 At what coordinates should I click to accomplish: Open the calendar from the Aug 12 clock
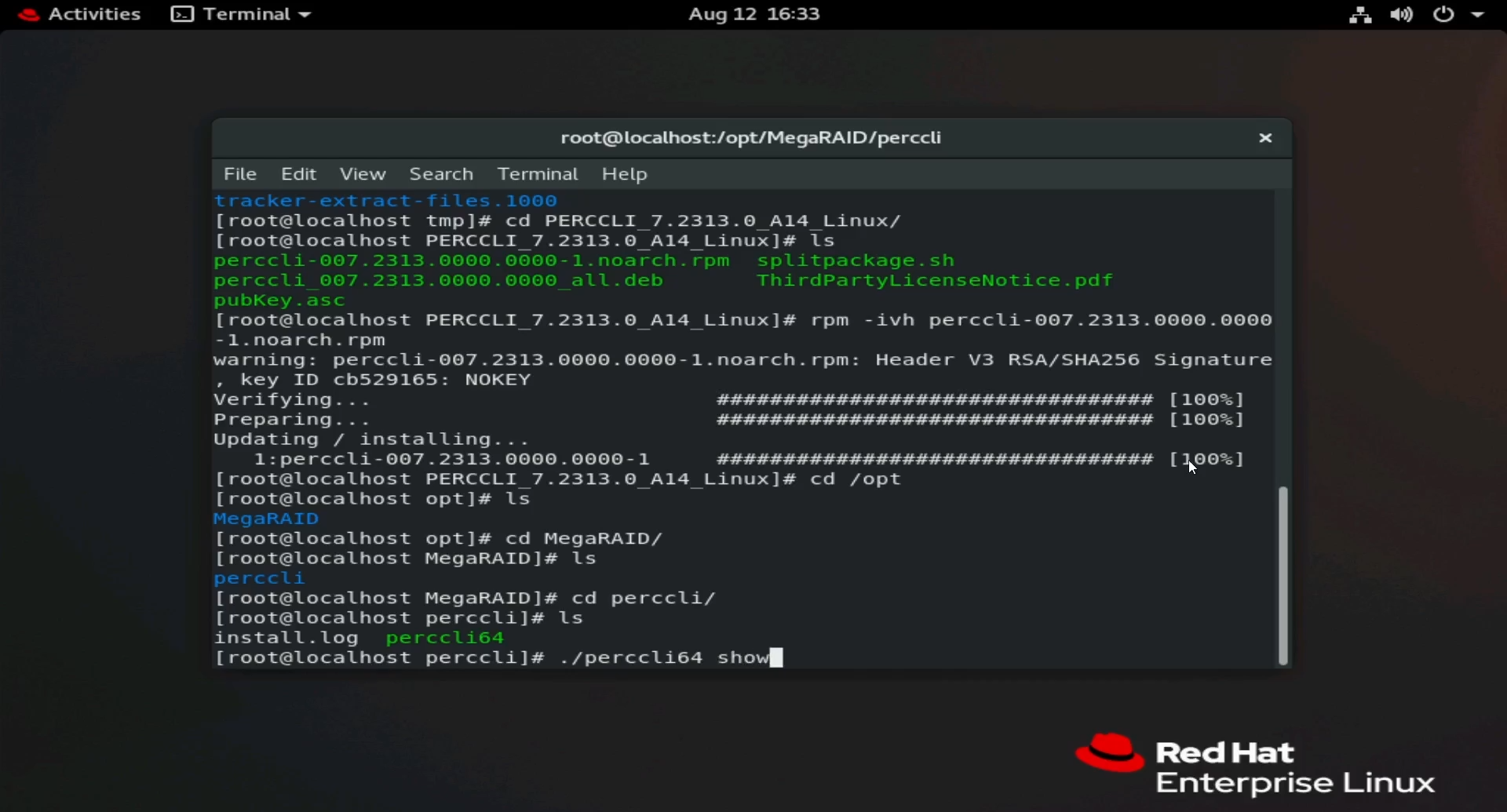tap(753, 13)
